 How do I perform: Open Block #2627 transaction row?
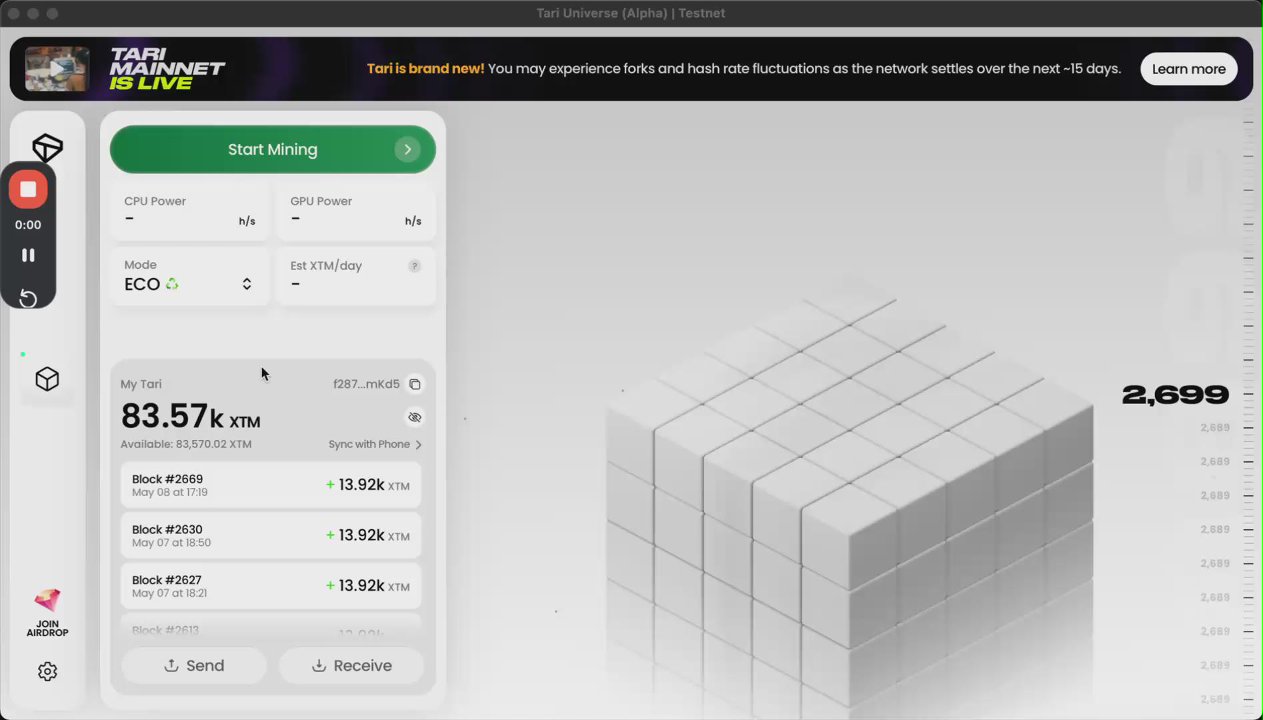pyautogui.click(x=271, y=585)
